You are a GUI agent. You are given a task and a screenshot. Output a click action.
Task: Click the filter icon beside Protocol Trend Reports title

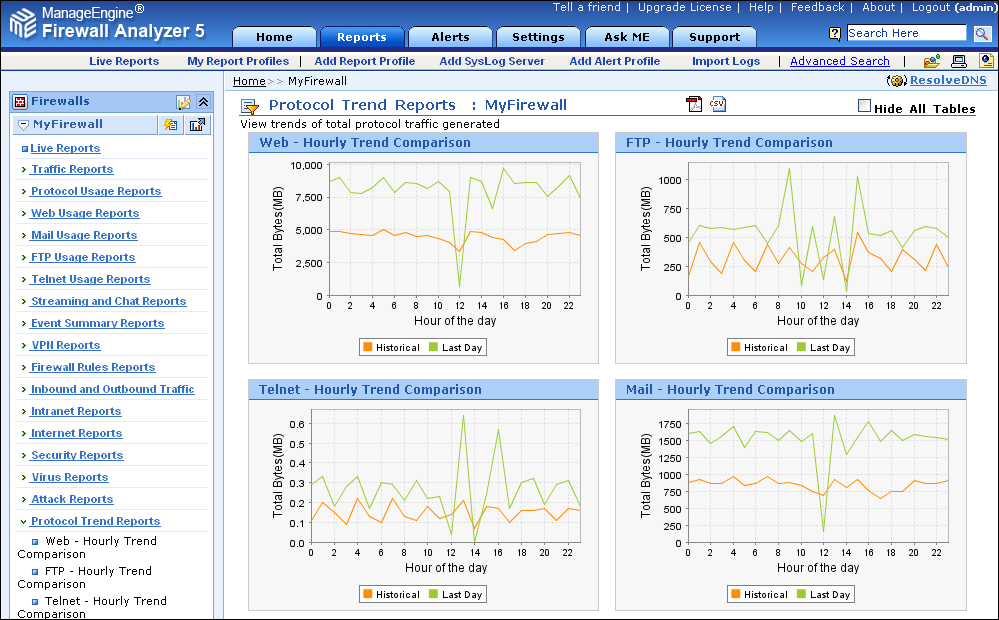[250, 107]
